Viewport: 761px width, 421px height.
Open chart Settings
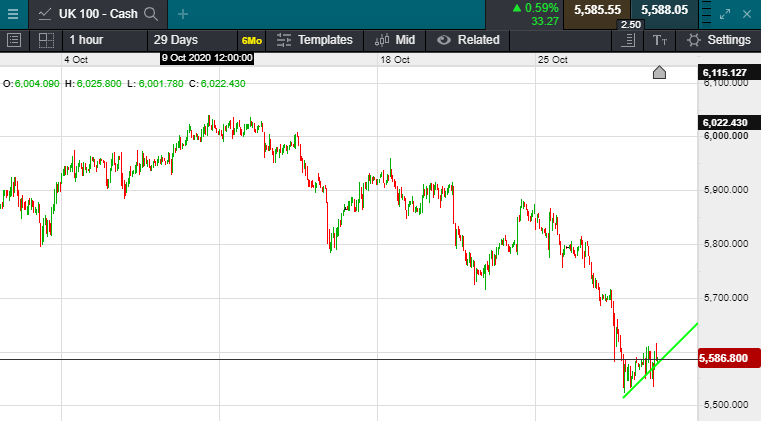click(719, 40)
